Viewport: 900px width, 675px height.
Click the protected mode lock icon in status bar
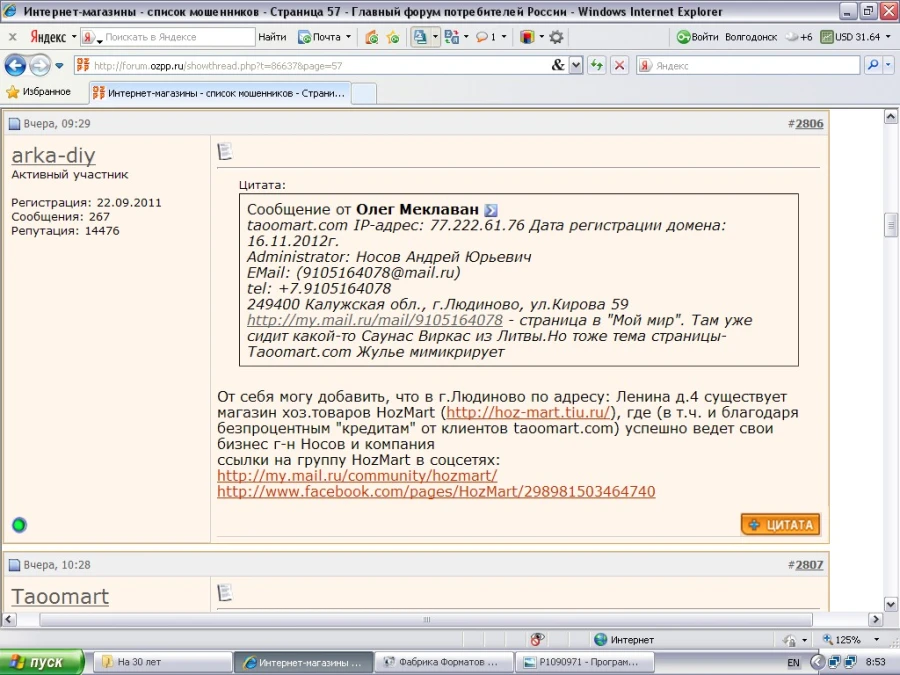click(790, 639)
